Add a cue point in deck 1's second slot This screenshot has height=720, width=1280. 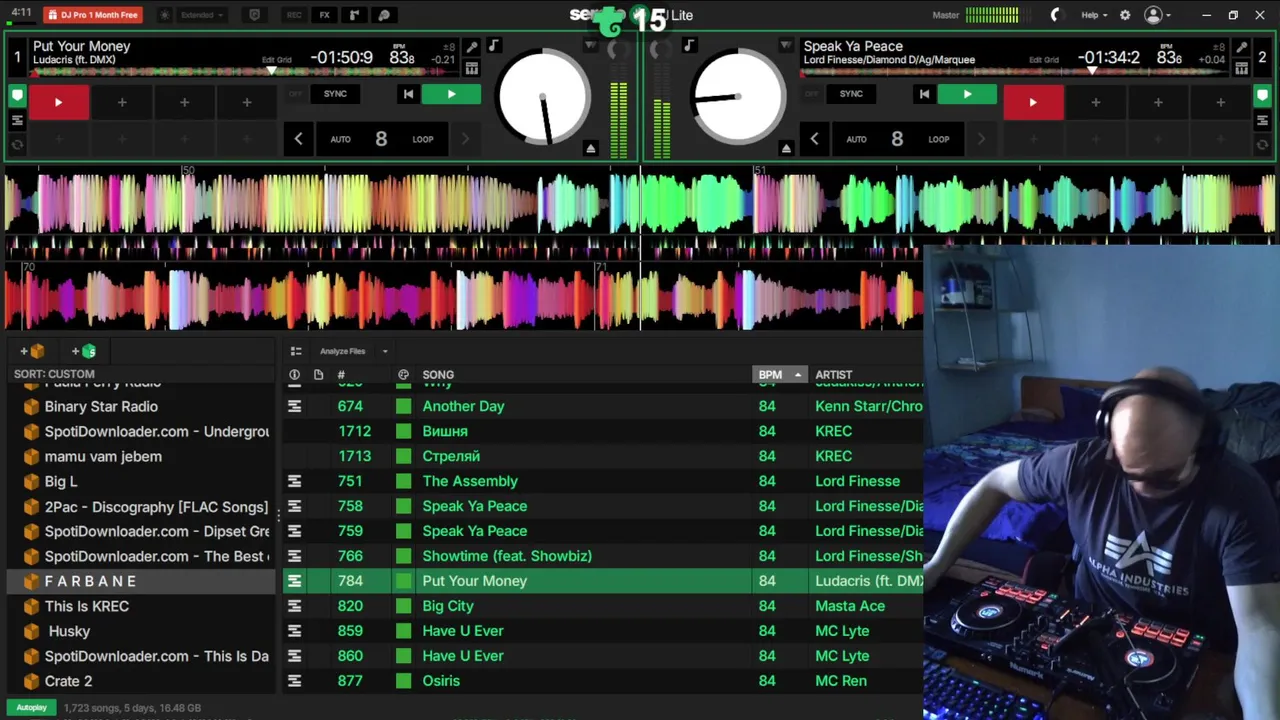(x=122, y=102)
